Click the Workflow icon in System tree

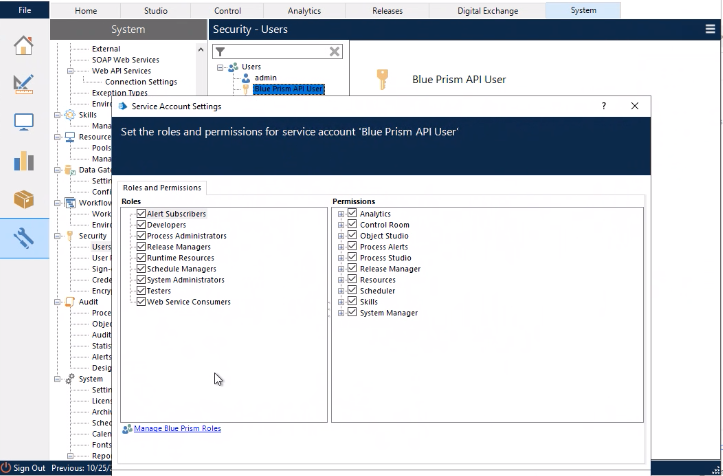point(70,203)
